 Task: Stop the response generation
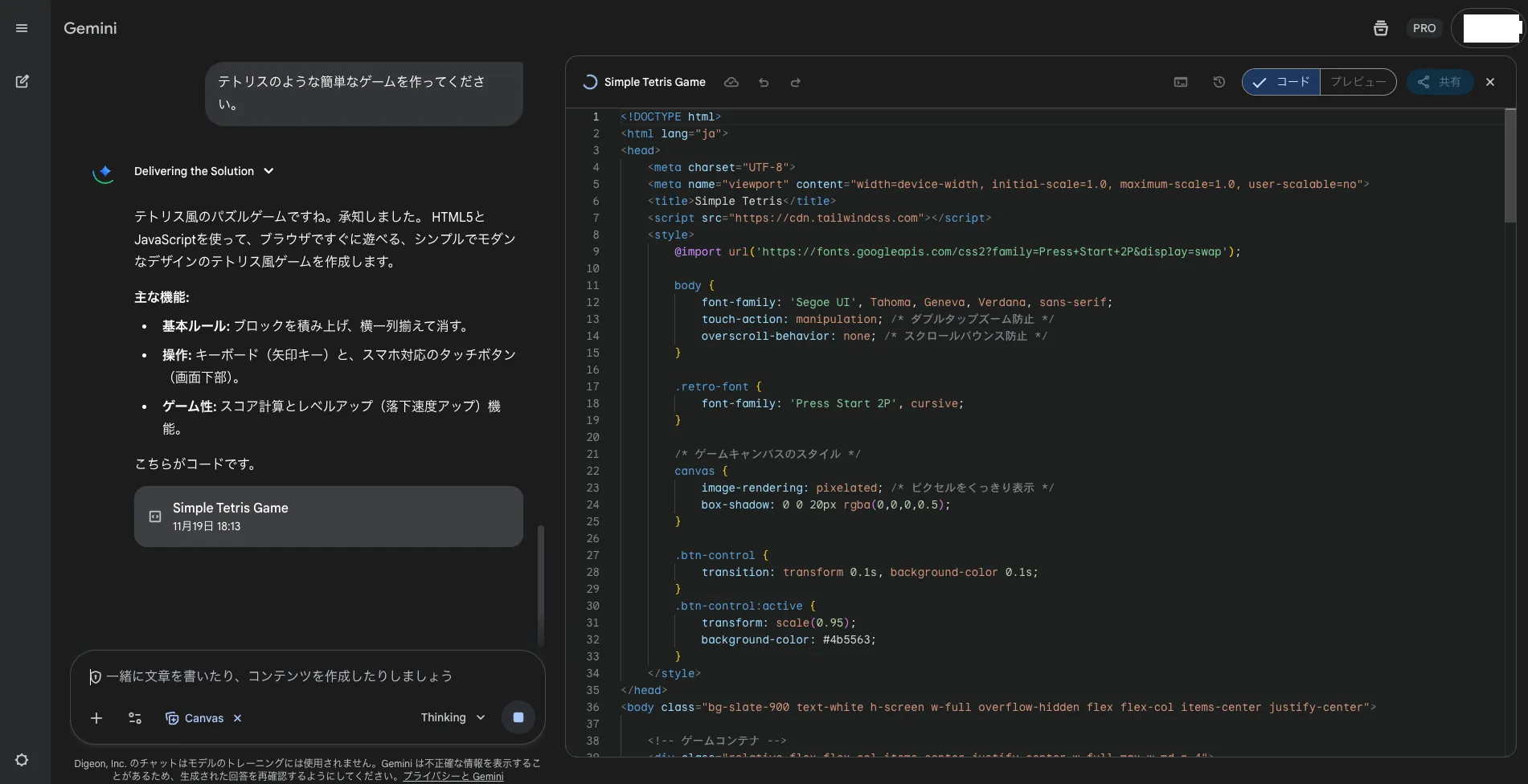518,717
